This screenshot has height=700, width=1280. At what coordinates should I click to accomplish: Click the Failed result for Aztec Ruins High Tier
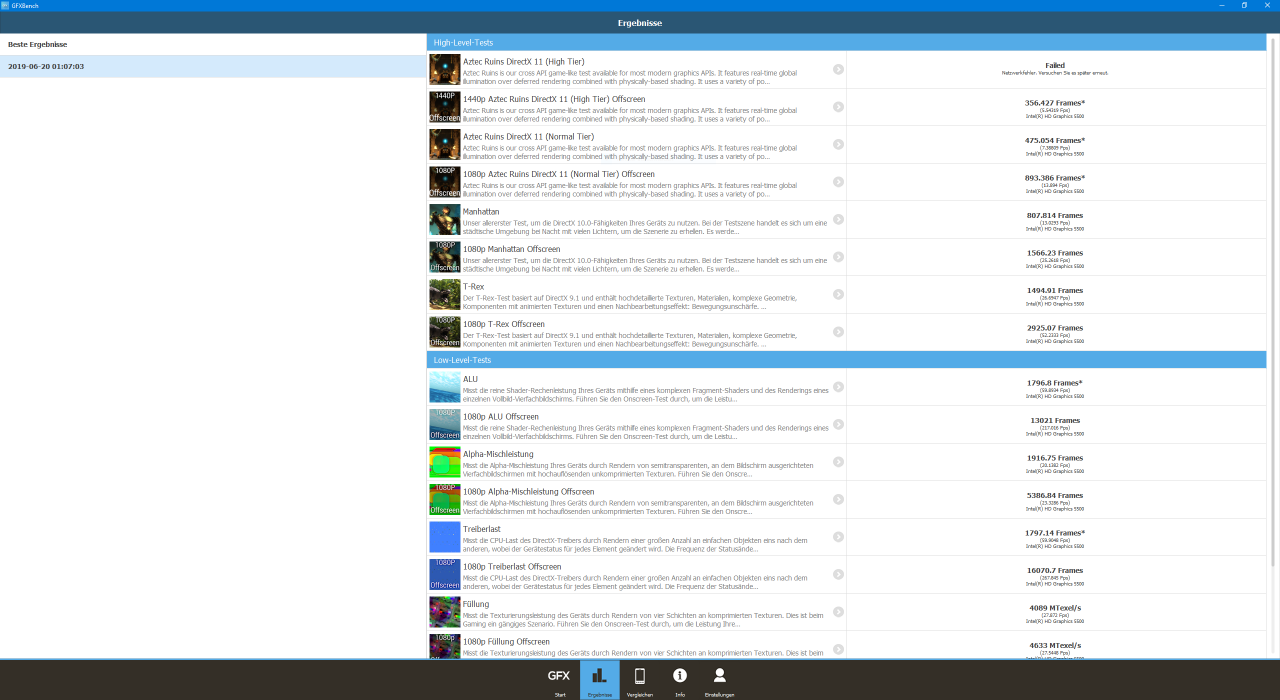1055,65
